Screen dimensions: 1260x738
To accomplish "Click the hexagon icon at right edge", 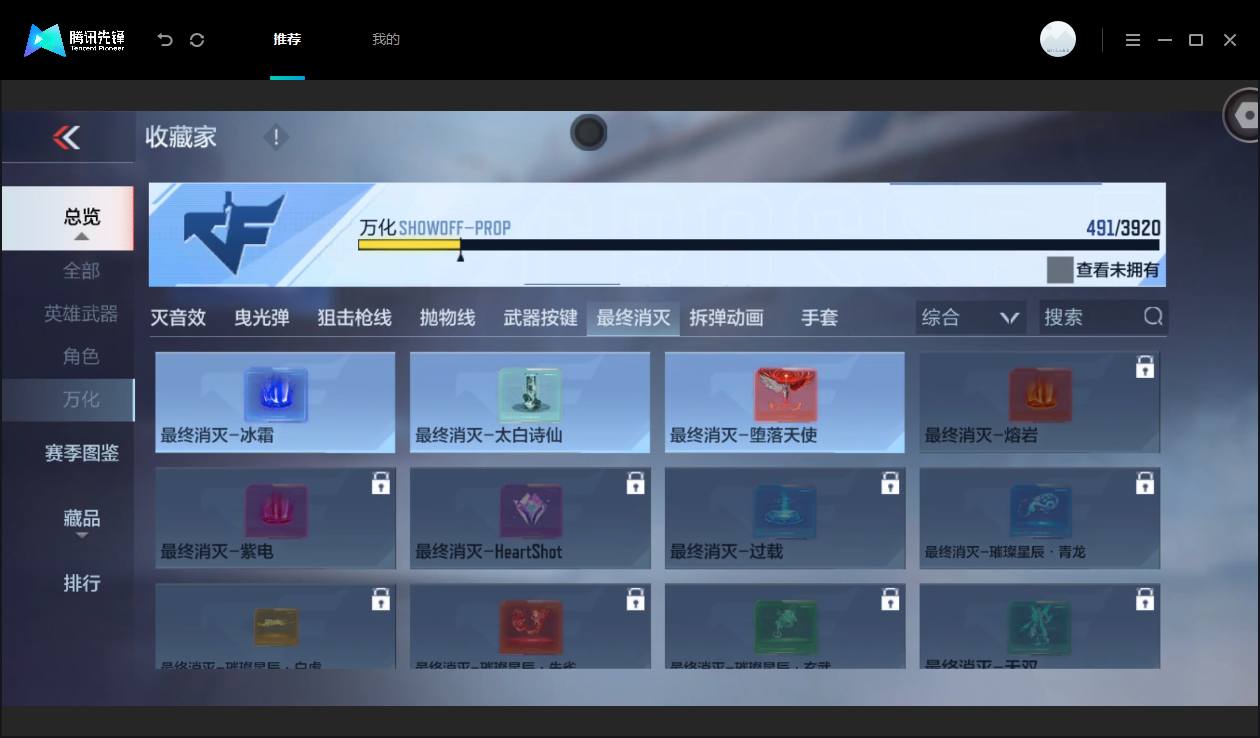I will (x=1245, y=116).
